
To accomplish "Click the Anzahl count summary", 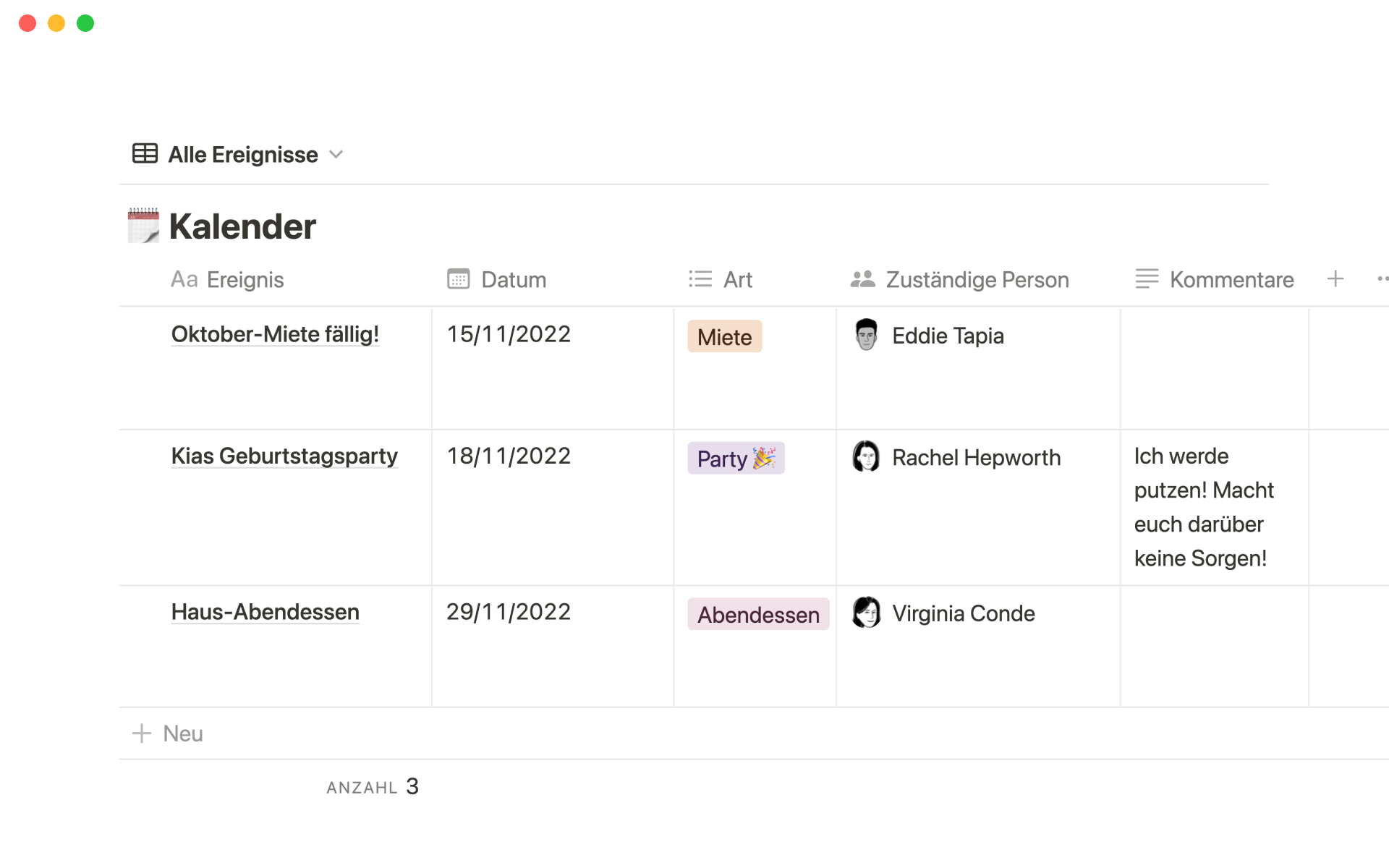I will click(x=373, y=787).
